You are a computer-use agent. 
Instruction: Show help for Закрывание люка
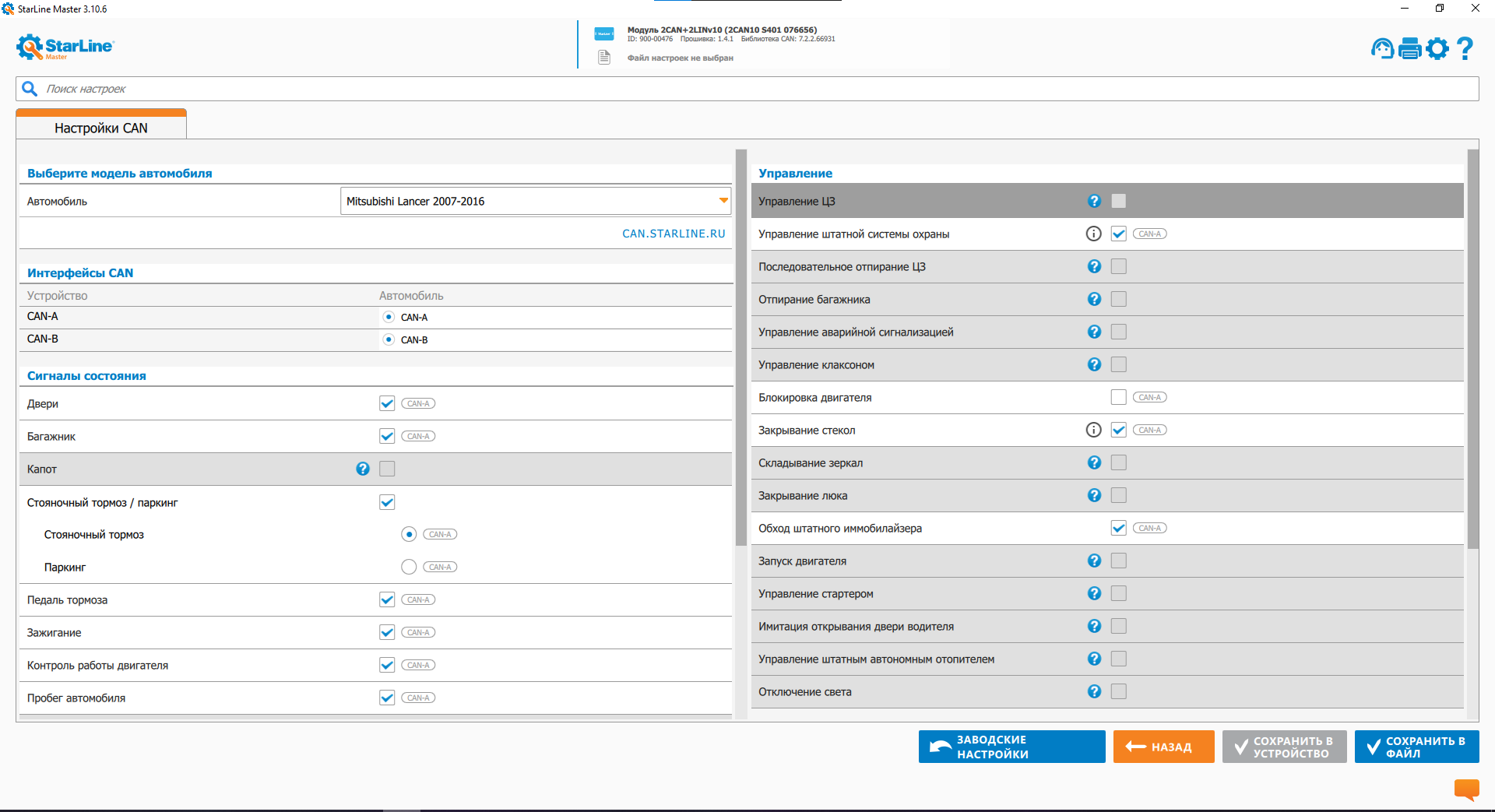click(1094, 495)
